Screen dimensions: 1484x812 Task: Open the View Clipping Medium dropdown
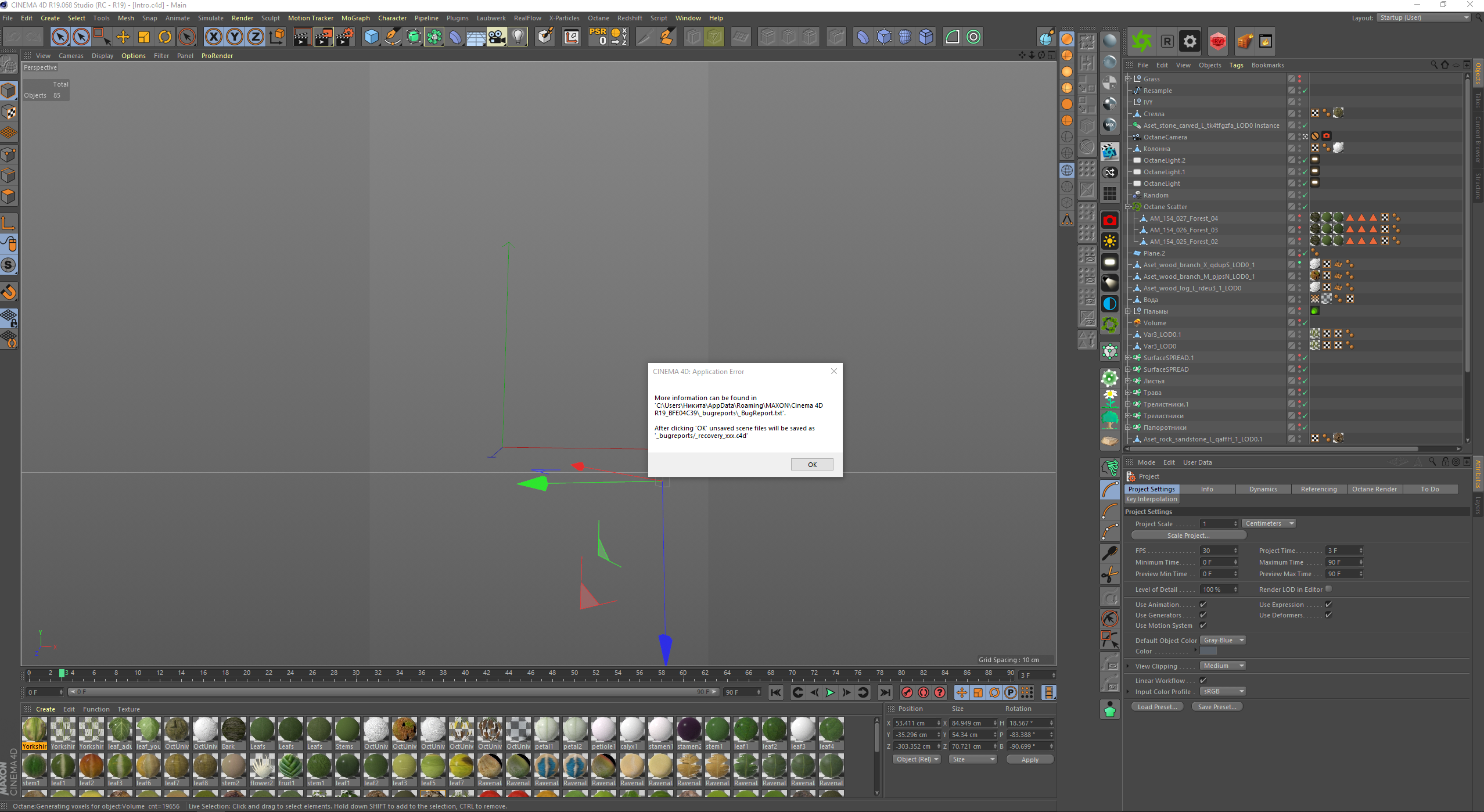(1223, 666)
